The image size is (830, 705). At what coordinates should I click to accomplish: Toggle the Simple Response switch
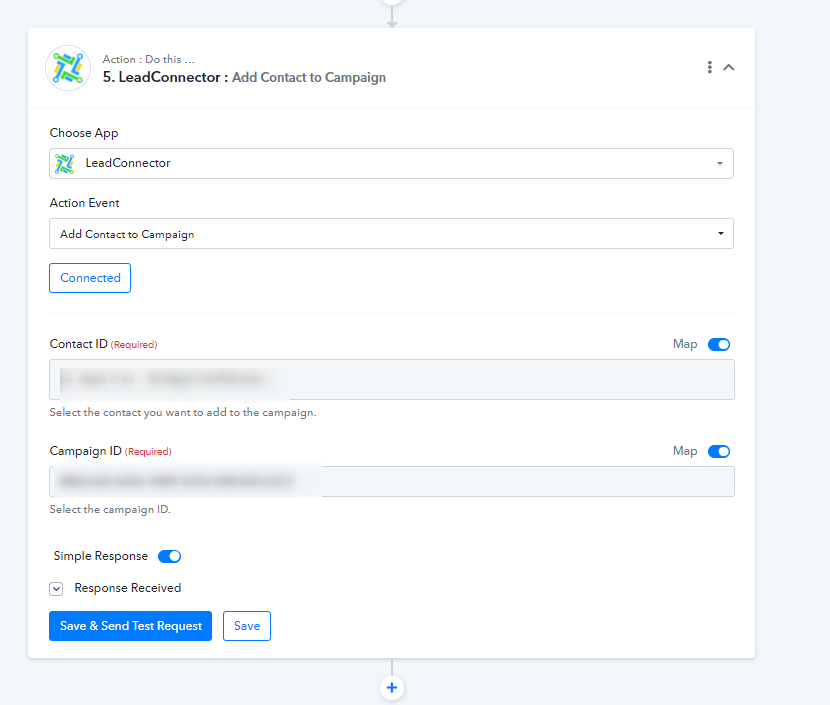(169, 556)
